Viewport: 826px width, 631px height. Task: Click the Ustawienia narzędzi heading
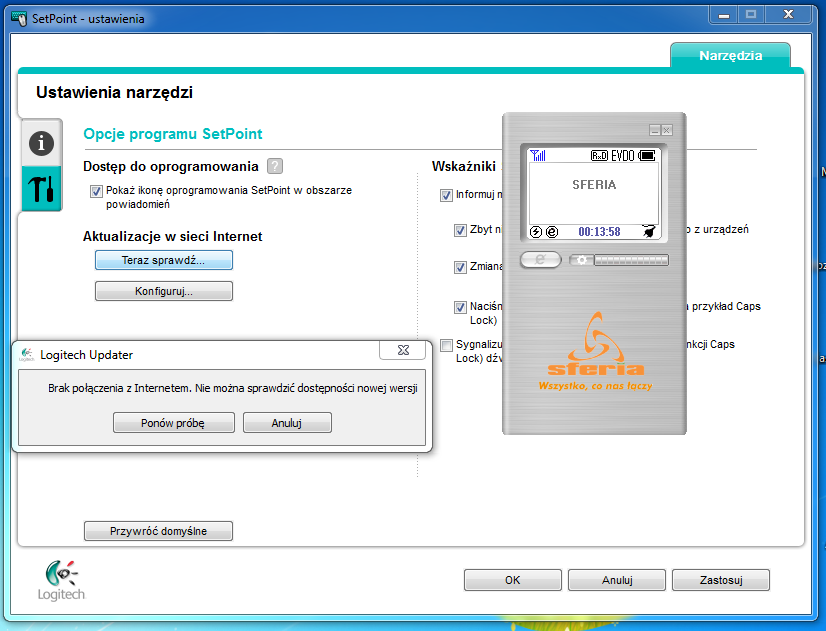pos(114,93)
